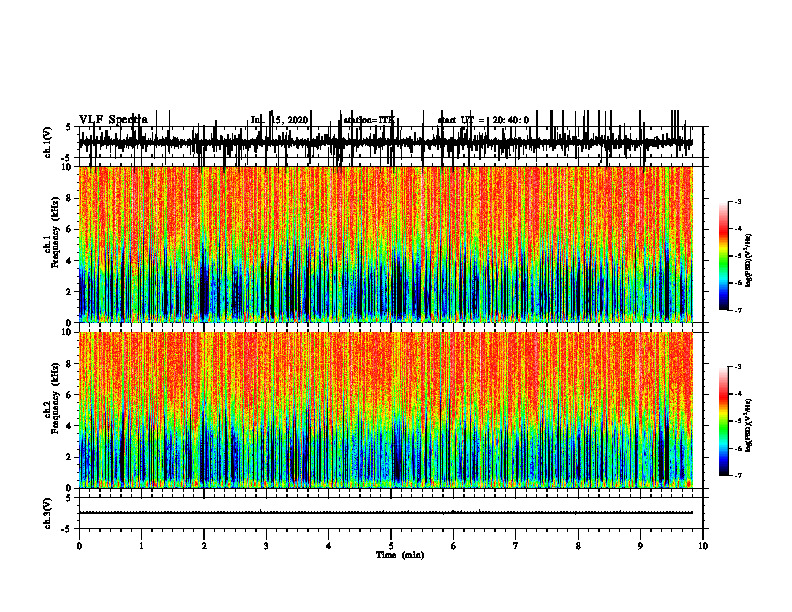Select the date text 'Jul. 15, 2020'
792x612 pixels.
(x=279, y=120)
